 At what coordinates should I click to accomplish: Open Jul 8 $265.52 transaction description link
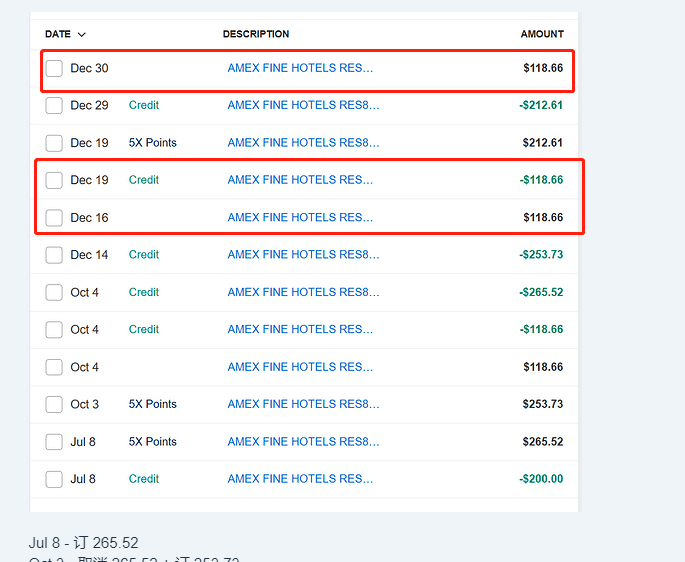point(303,442)
